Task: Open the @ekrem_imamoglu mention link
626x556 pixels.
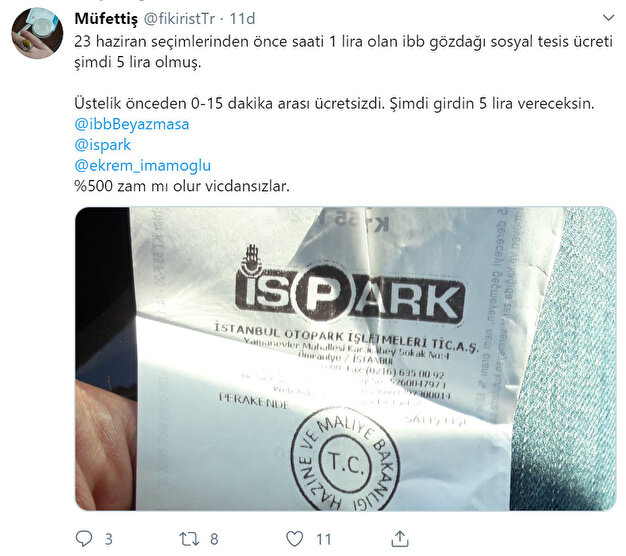Action: click(x=143, y=165)
